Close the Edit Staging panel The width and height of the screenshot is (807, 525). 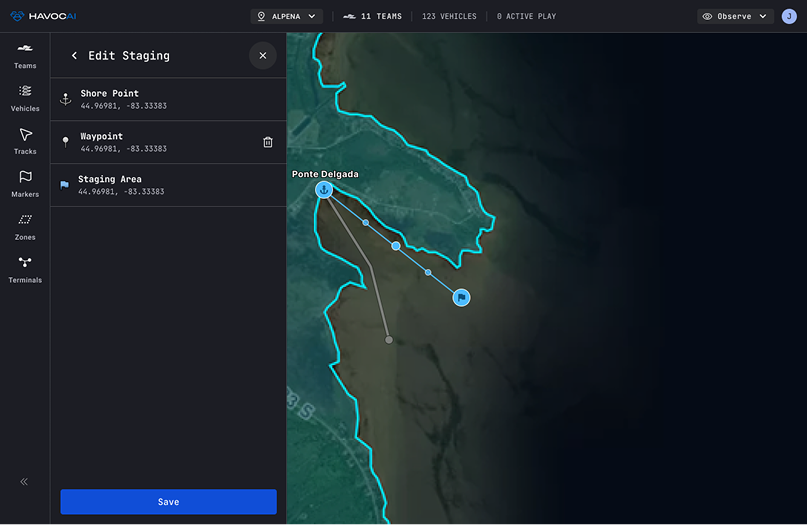(x=263, y=56)
